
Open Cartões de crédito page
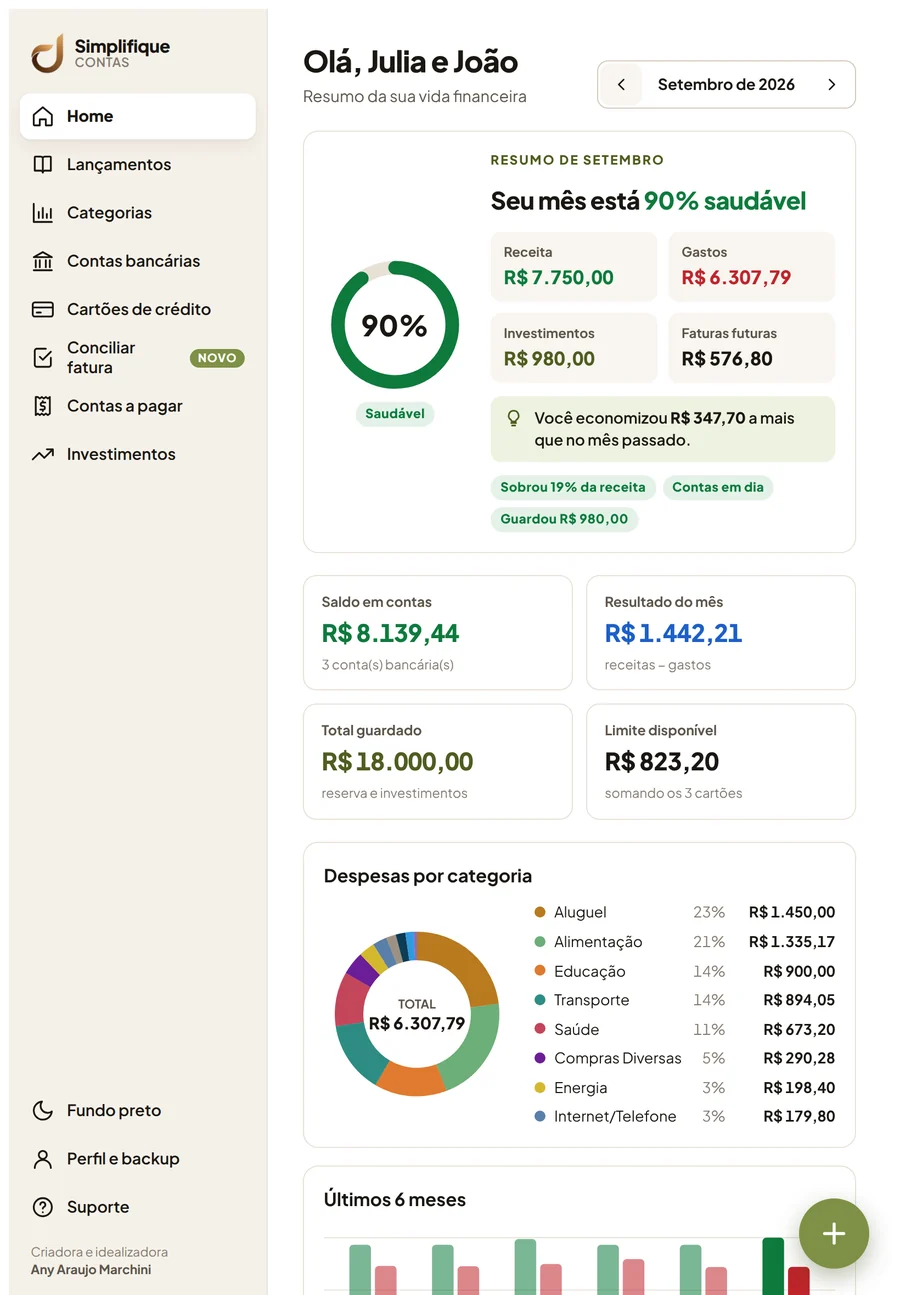(x=138, y=309)
